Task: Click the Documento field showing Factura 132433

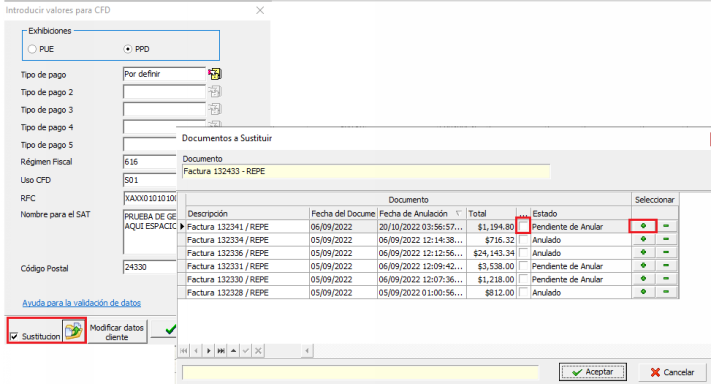Action: pyautogui.click(x=366, y=172)
